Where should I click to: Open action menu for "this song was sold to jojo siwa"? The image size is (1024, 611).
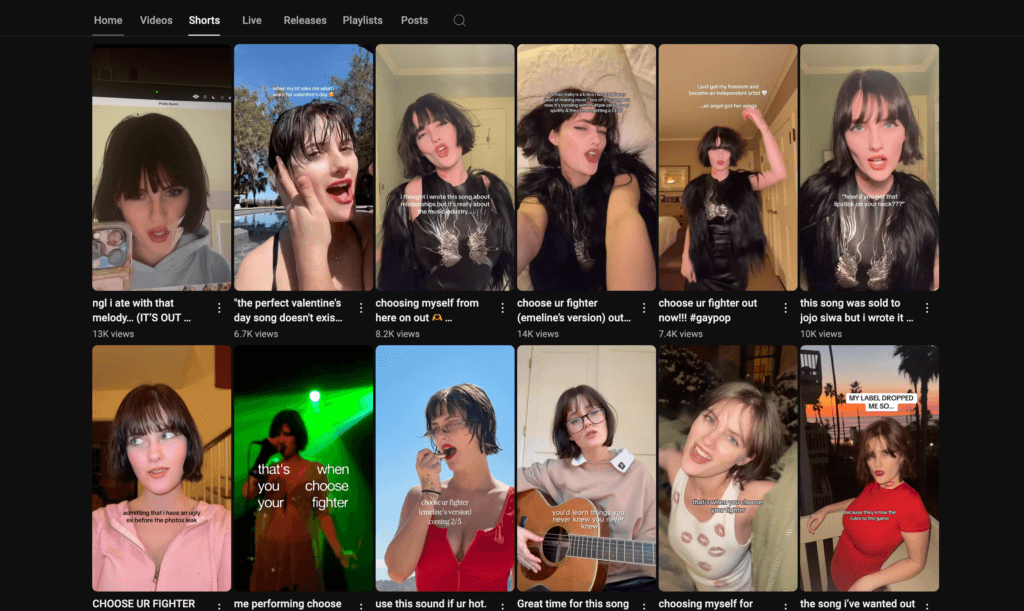(x=926, y=309)
